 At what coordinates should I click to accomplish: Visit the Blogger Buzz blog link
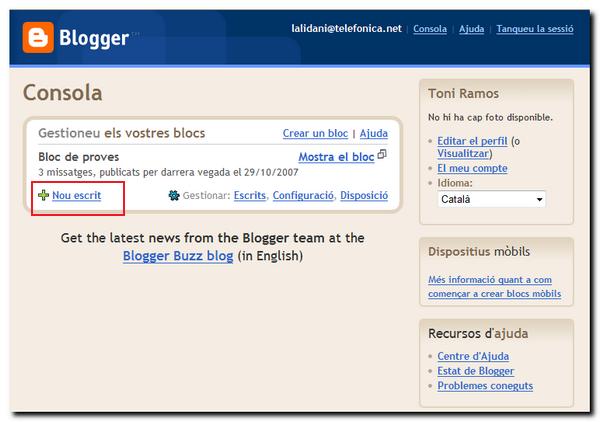click(x=178, y=256)
